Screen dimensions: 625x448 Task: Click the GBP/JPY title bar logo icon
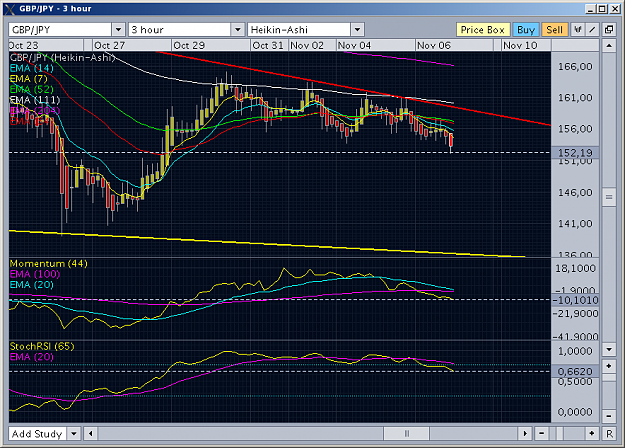coord(11,9)
